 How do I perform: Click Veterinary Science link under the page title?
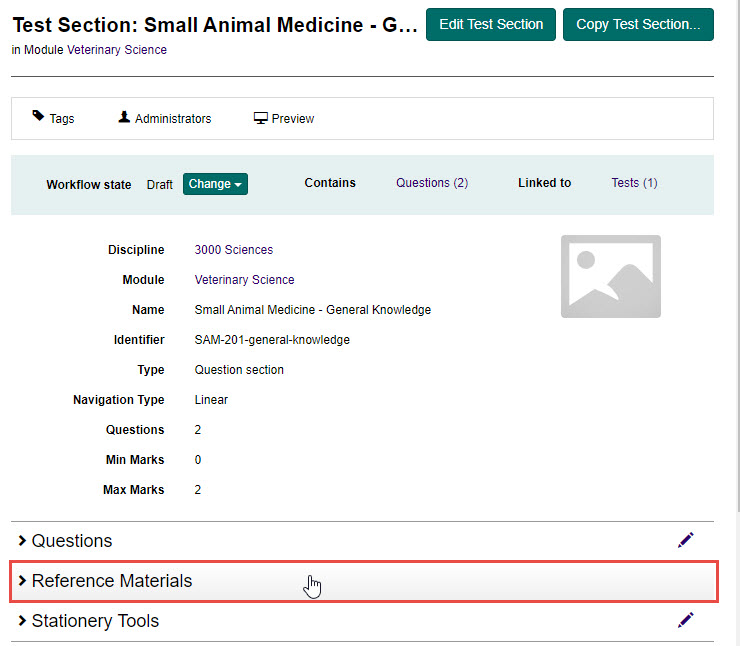pos(117,50)
